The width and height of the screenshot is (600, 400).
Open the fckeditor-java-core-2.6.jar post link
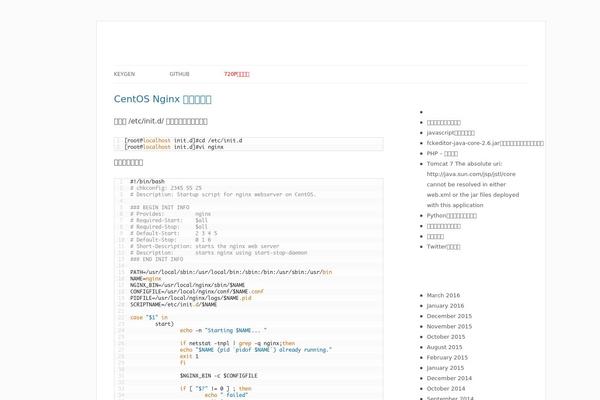click(x=485, y=143)
